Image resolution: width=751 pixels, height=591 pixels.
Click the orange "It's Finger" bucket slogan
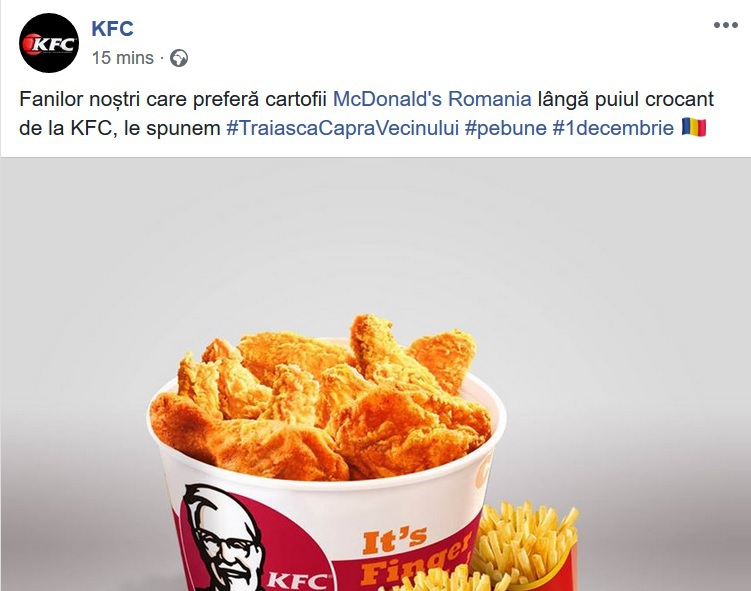coord(414,556)
